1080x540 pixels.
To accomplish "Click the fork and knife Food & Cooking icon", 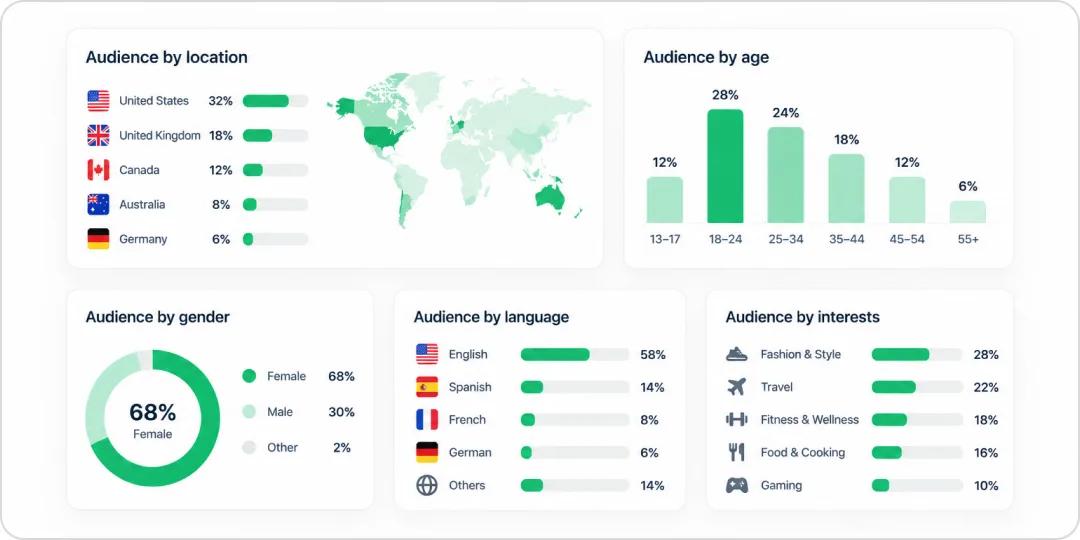I will (737, 453).
